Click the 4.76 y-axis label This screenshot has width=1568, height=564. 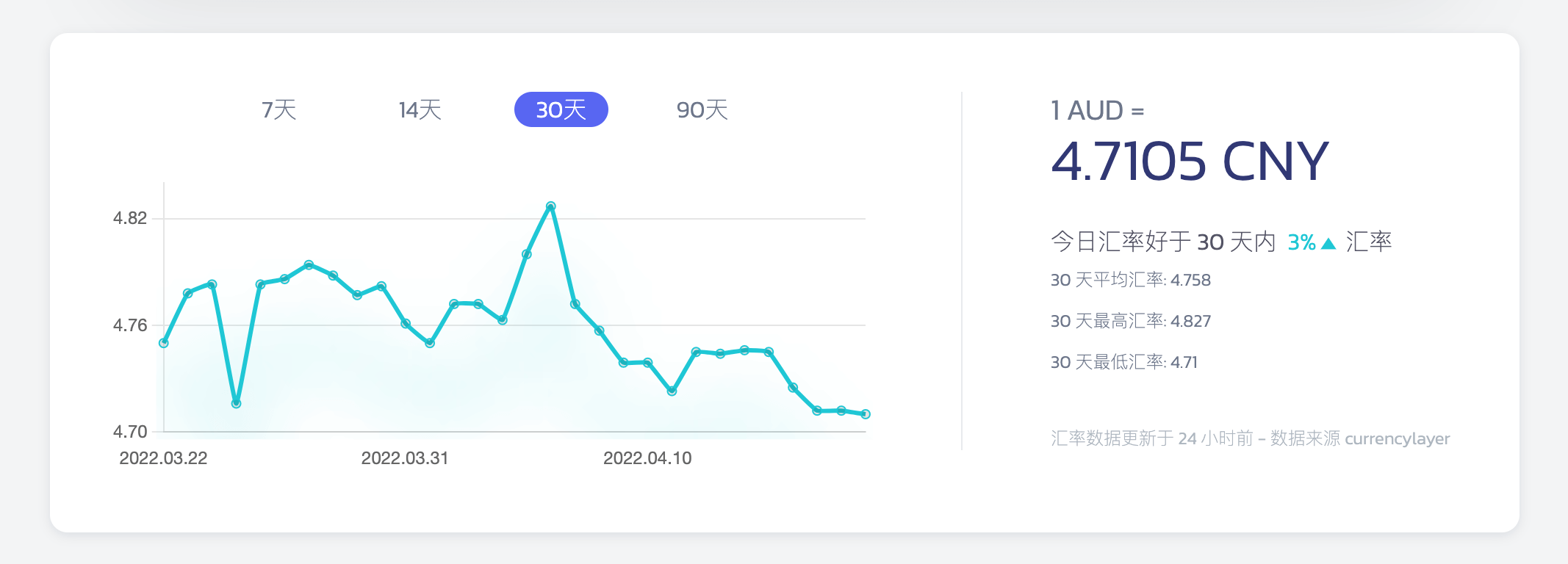point(130,325)
